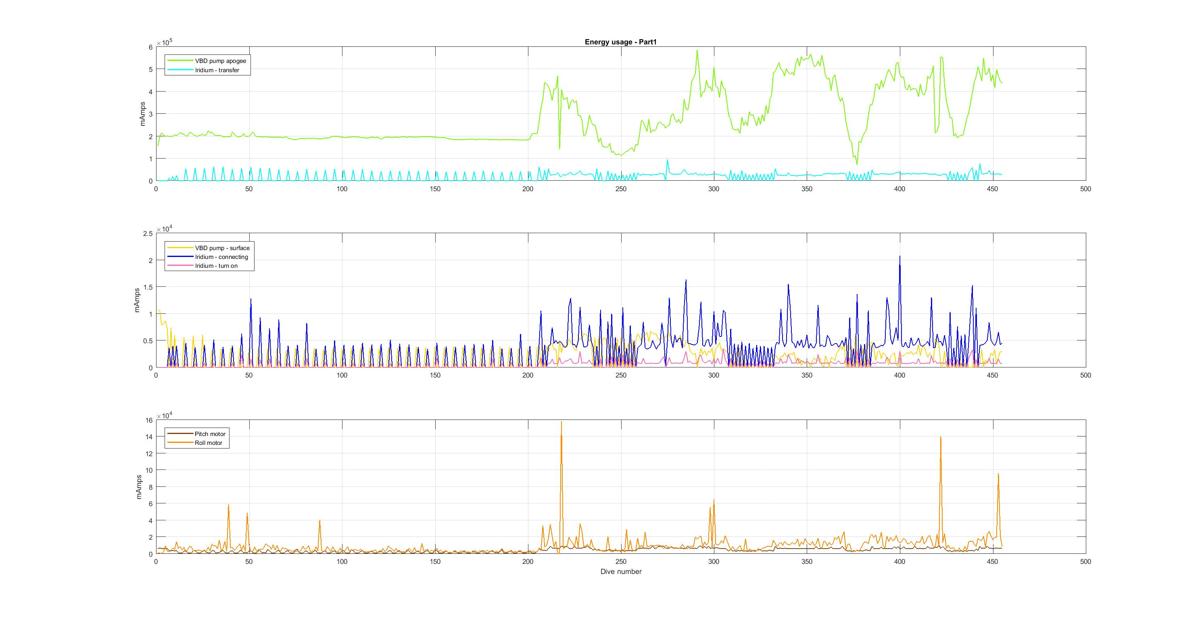The image size is (1200, 622).
Task: Click y-axis tick '14' on bottom plot
Action: point(149,437)
